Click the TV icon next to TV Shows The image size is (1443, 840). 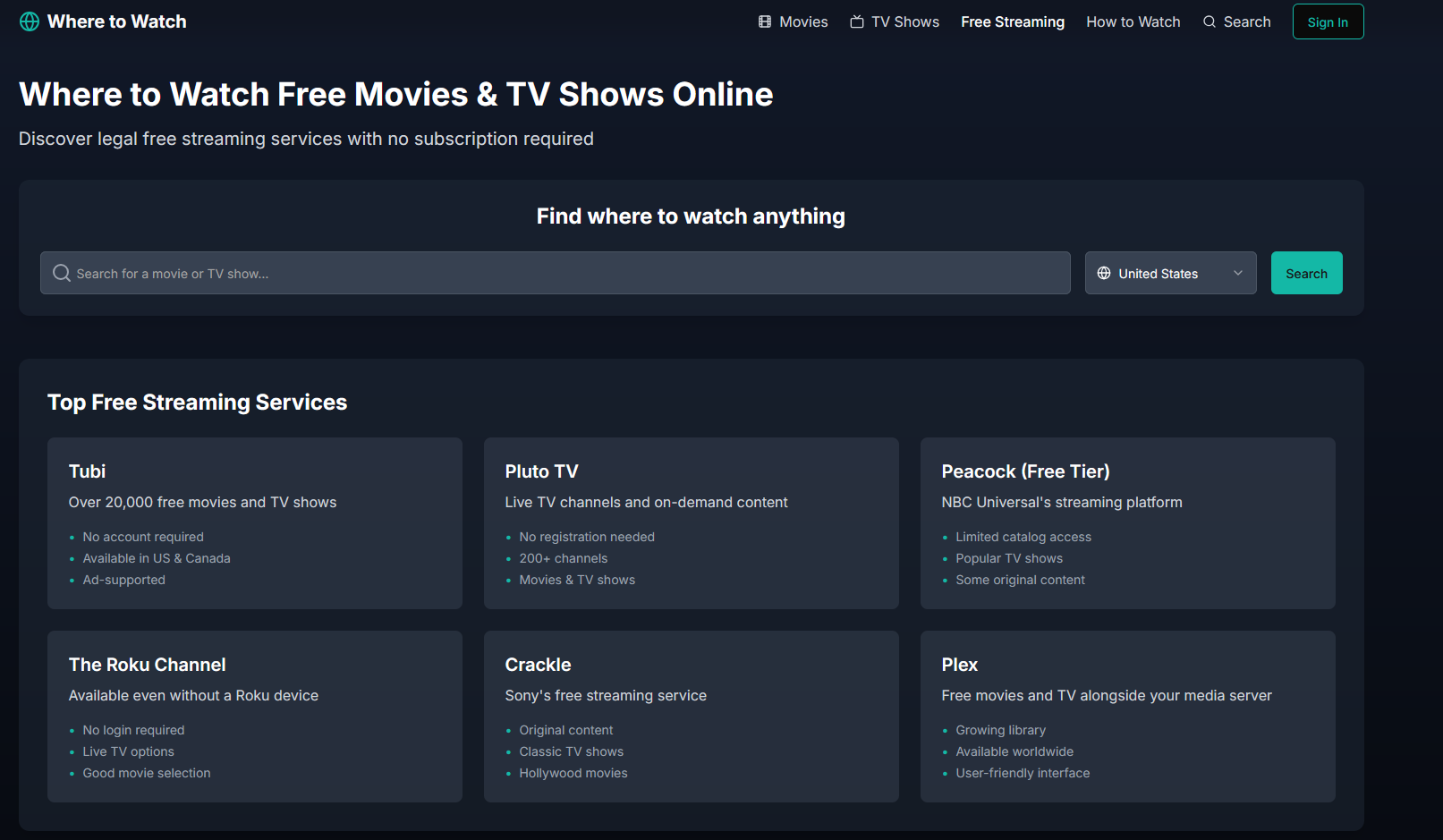856,21
